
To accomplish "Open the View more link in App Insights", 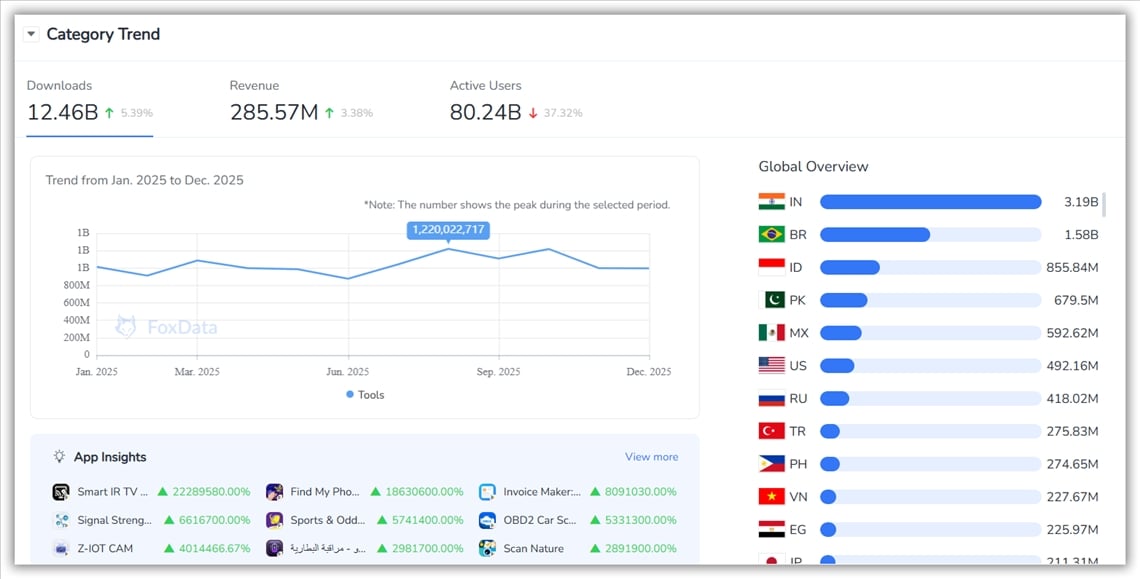I will click(651, 457).
